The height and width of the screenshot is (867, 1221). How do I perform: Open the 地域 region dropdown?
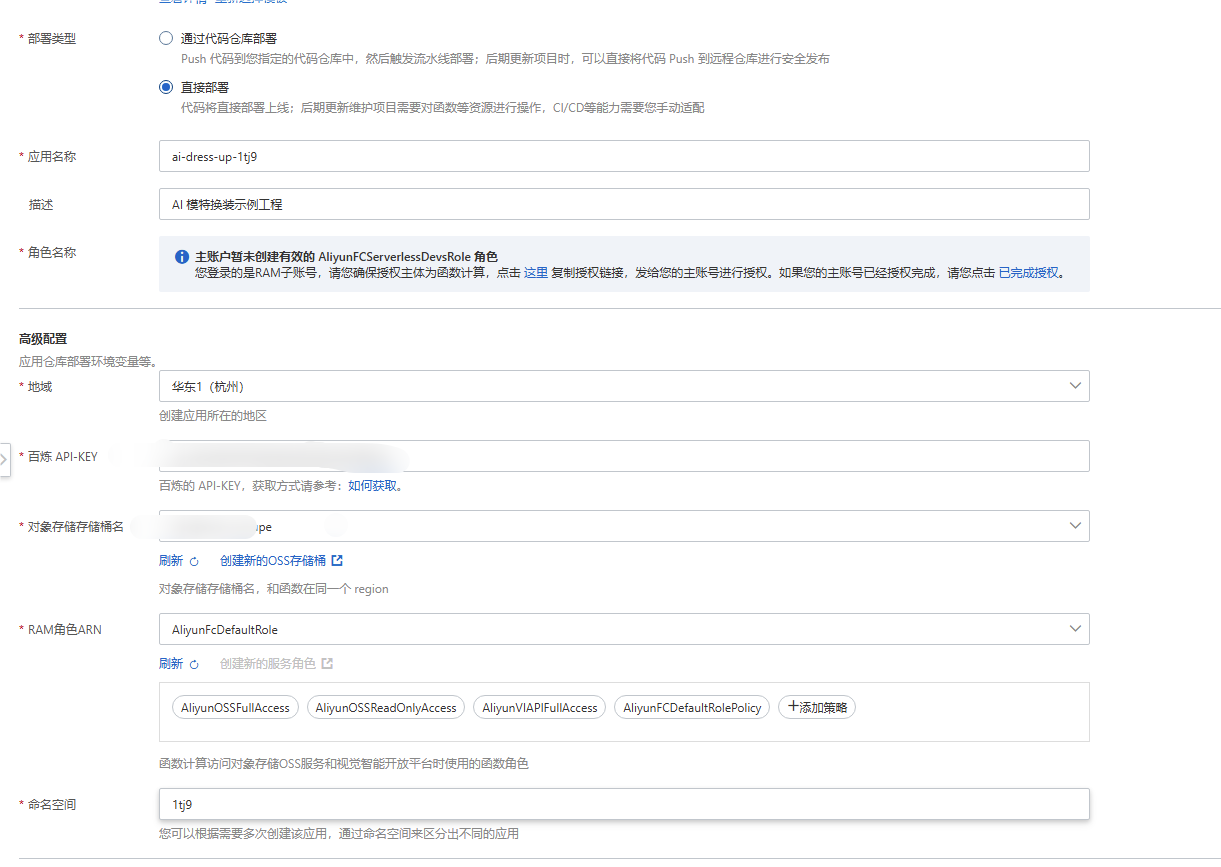[1075, 385]
